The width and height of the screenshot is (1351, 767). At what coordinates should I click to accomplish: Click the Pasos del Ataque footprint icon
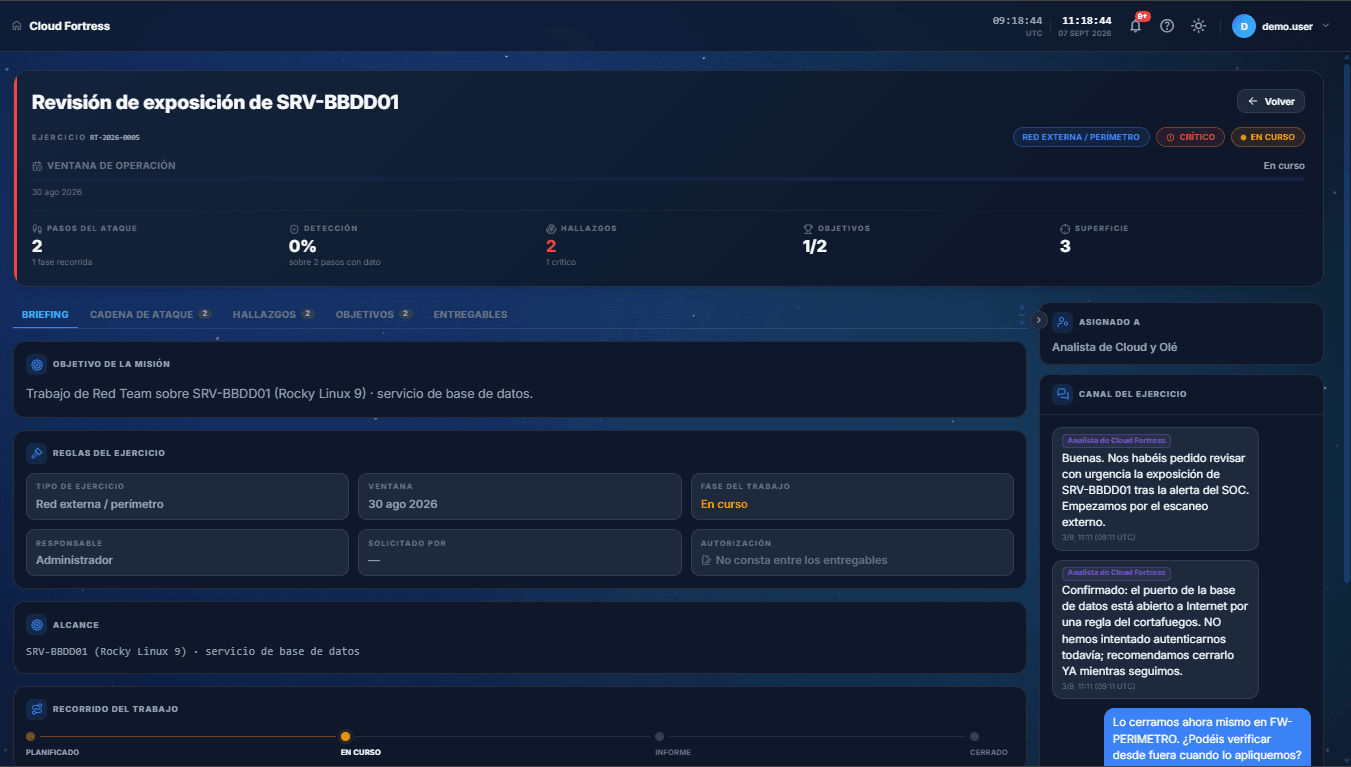[37, 228]
